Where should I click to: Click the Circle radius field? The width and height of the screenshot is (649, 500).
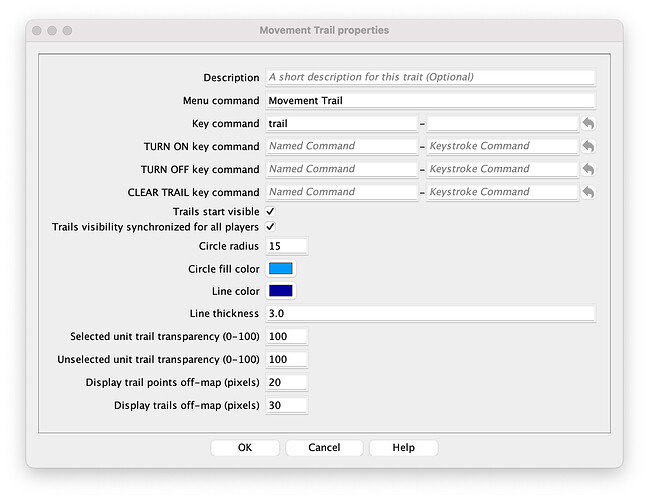[x=287, y=246]
